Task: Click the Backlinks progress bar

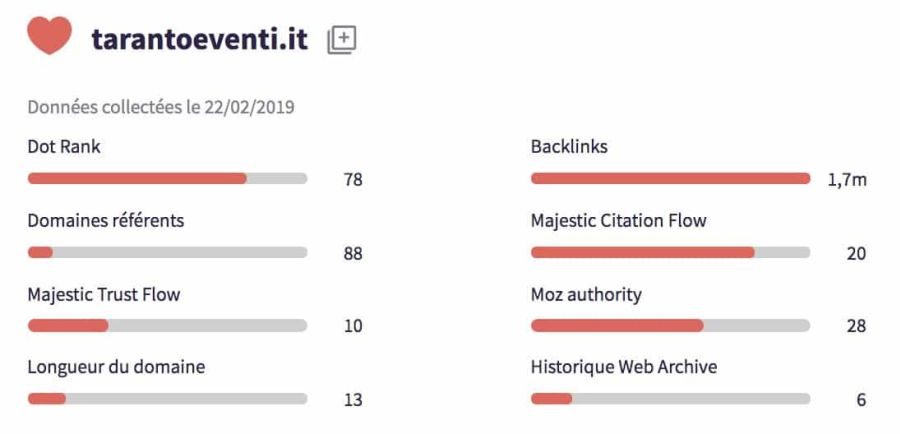Action: click(x=670, y=179)
